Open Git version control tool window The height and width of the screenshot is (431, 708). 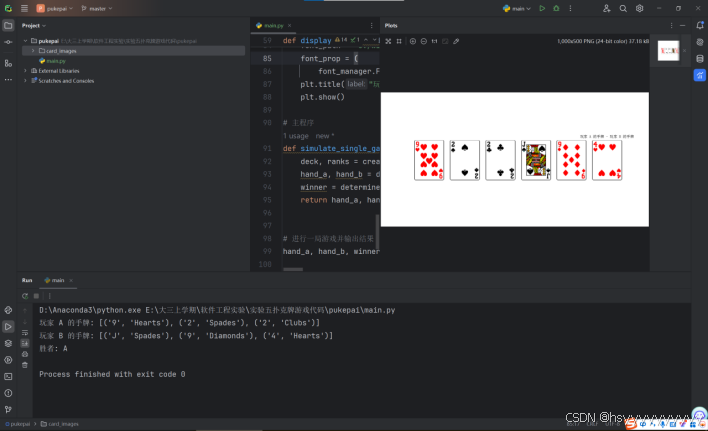(8, 409)
